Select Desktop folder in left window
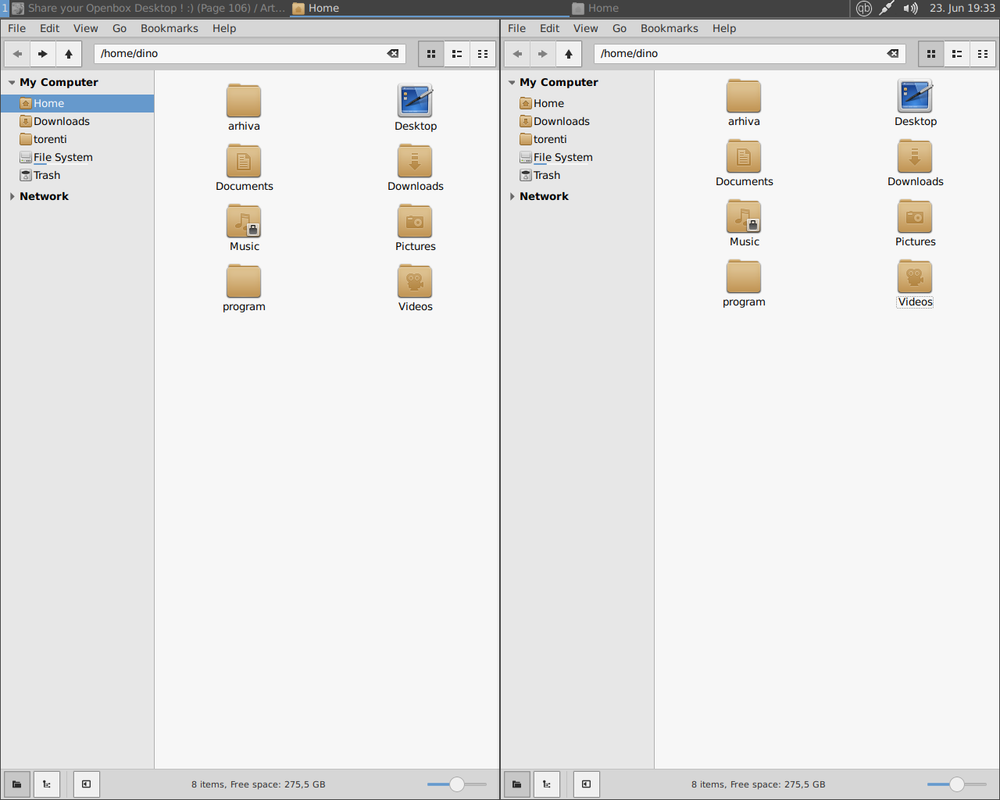The width and height of the screenshot is (1000, 800). [x=415, y=107]
